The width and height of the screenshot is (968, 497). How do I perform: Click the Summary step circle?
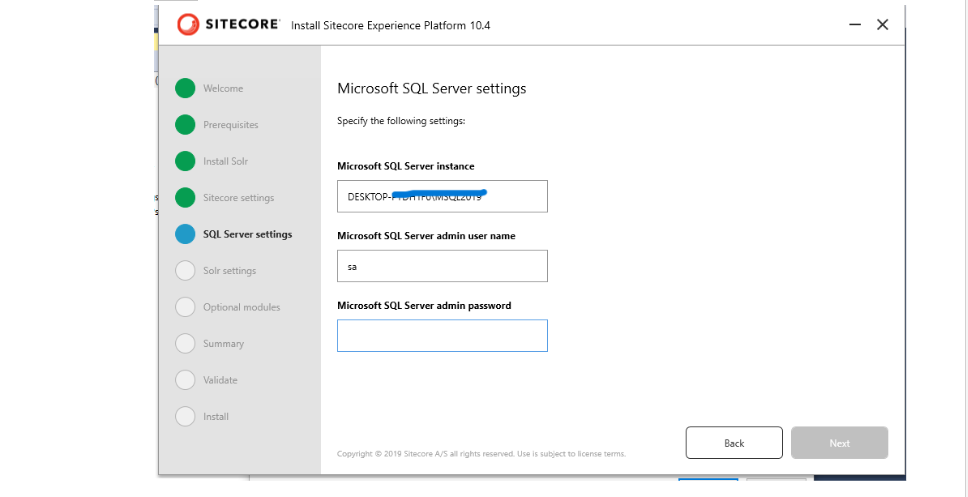pyautogui.click(x=185, y=343)
